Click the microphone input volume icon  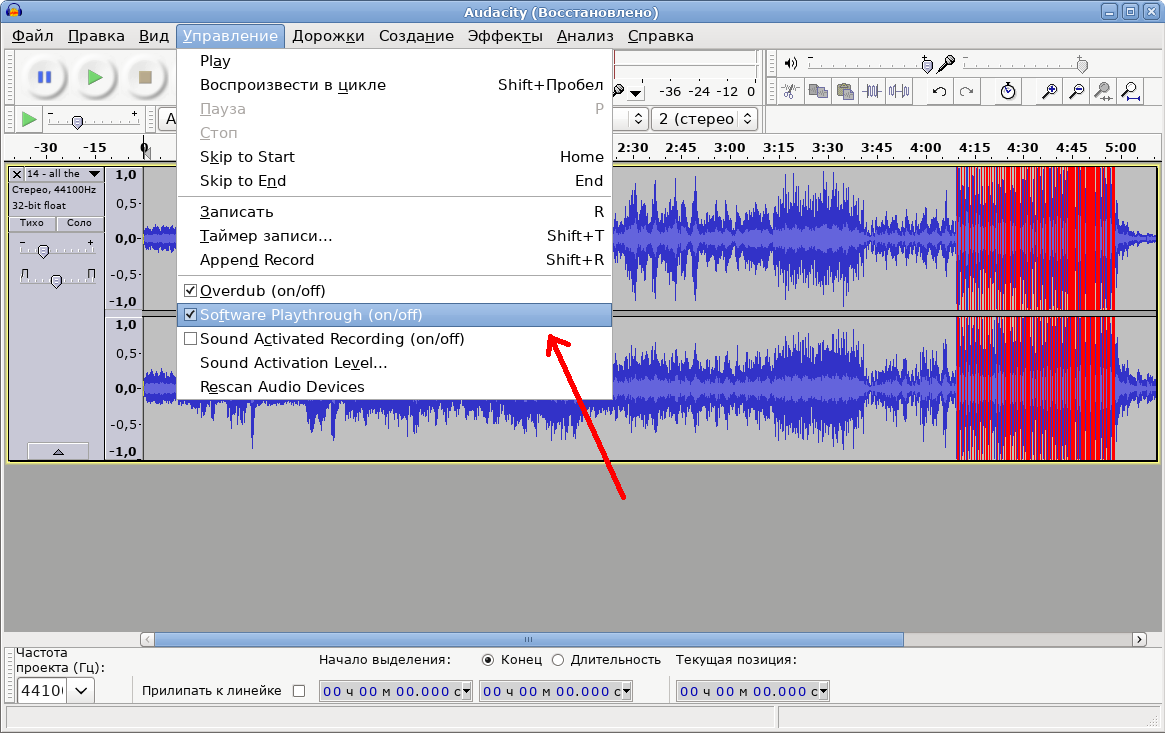(946, 64)
